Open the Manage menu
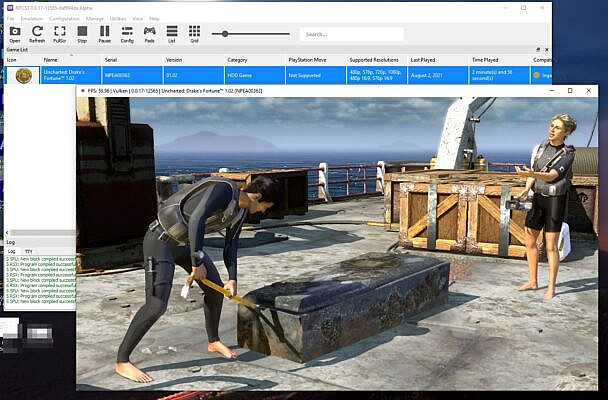This screenshot has width=608, height=400. (95, 19)
